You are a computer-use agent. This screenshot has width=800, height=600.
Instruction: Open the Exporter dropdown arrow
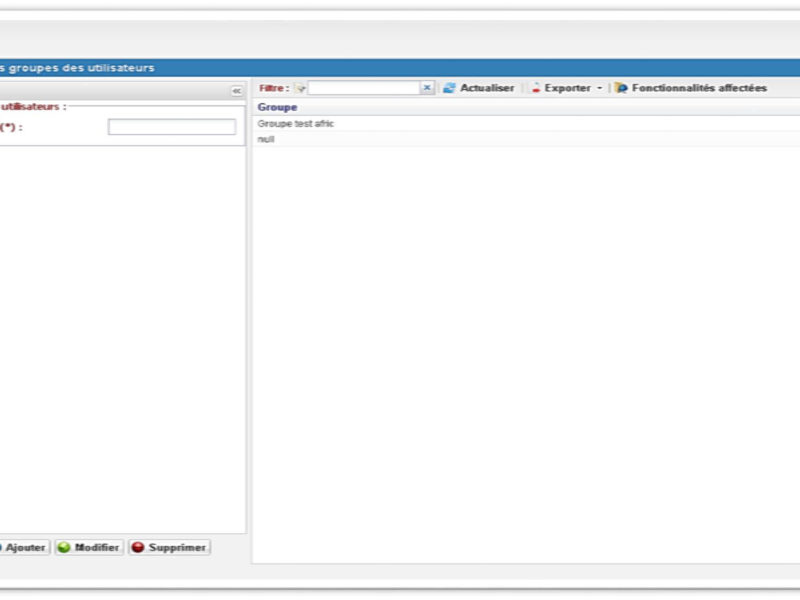click(x=599, y=88)
